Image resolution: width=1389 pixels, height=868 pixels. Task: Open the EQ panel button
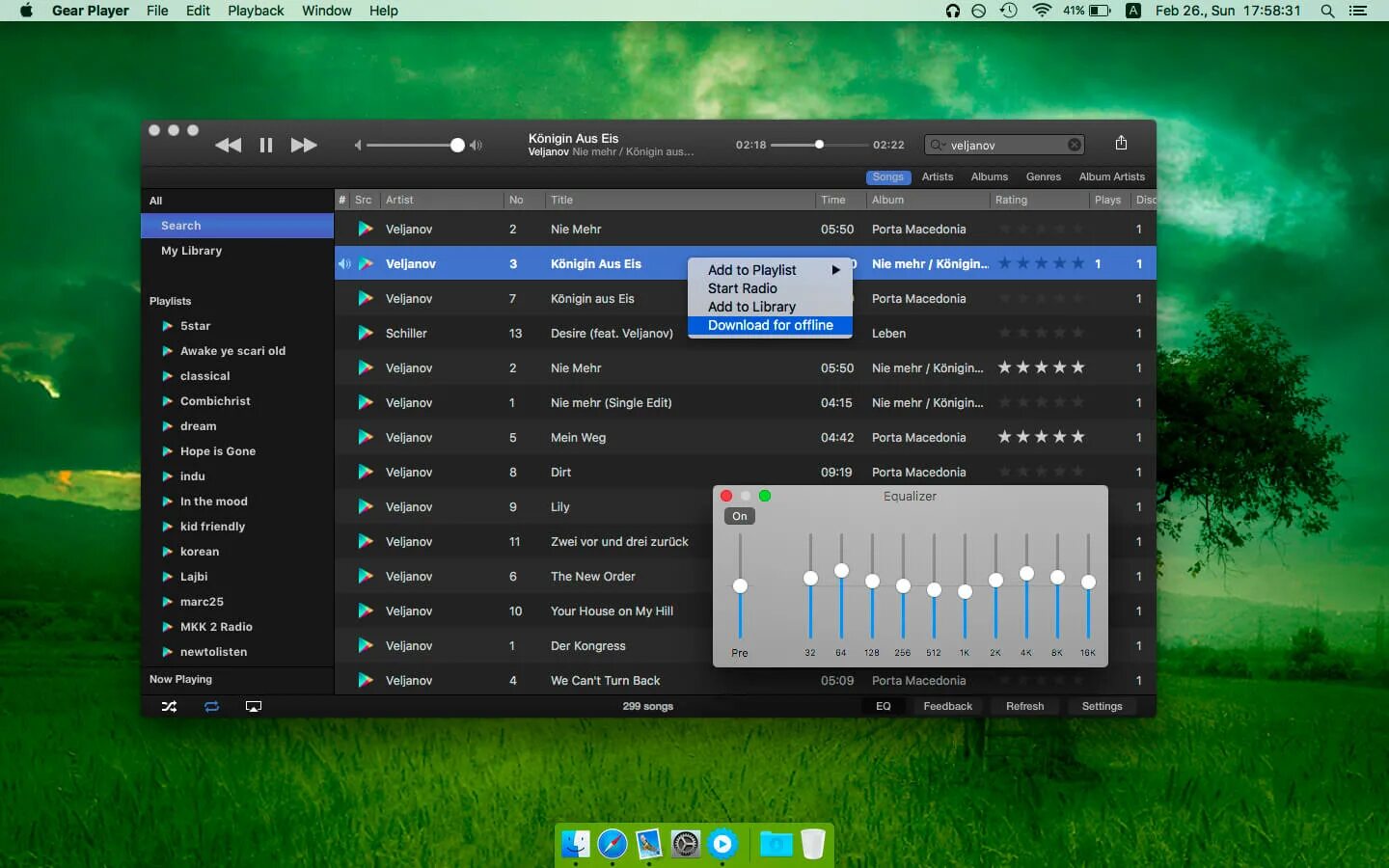point(884,706)
